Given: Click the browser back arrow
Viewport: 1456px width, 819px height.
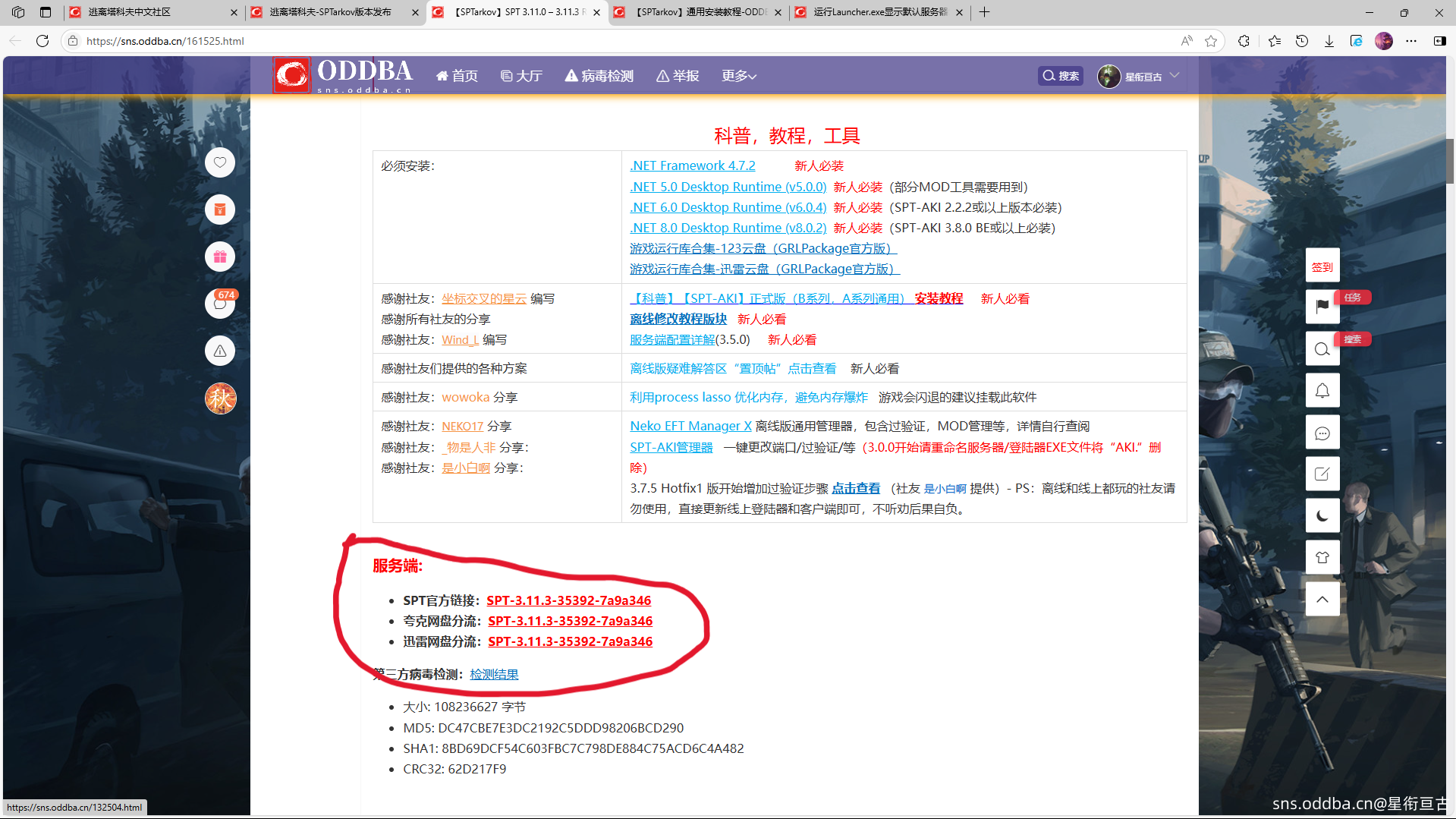Looking at the screenshot, I should 15,41.
